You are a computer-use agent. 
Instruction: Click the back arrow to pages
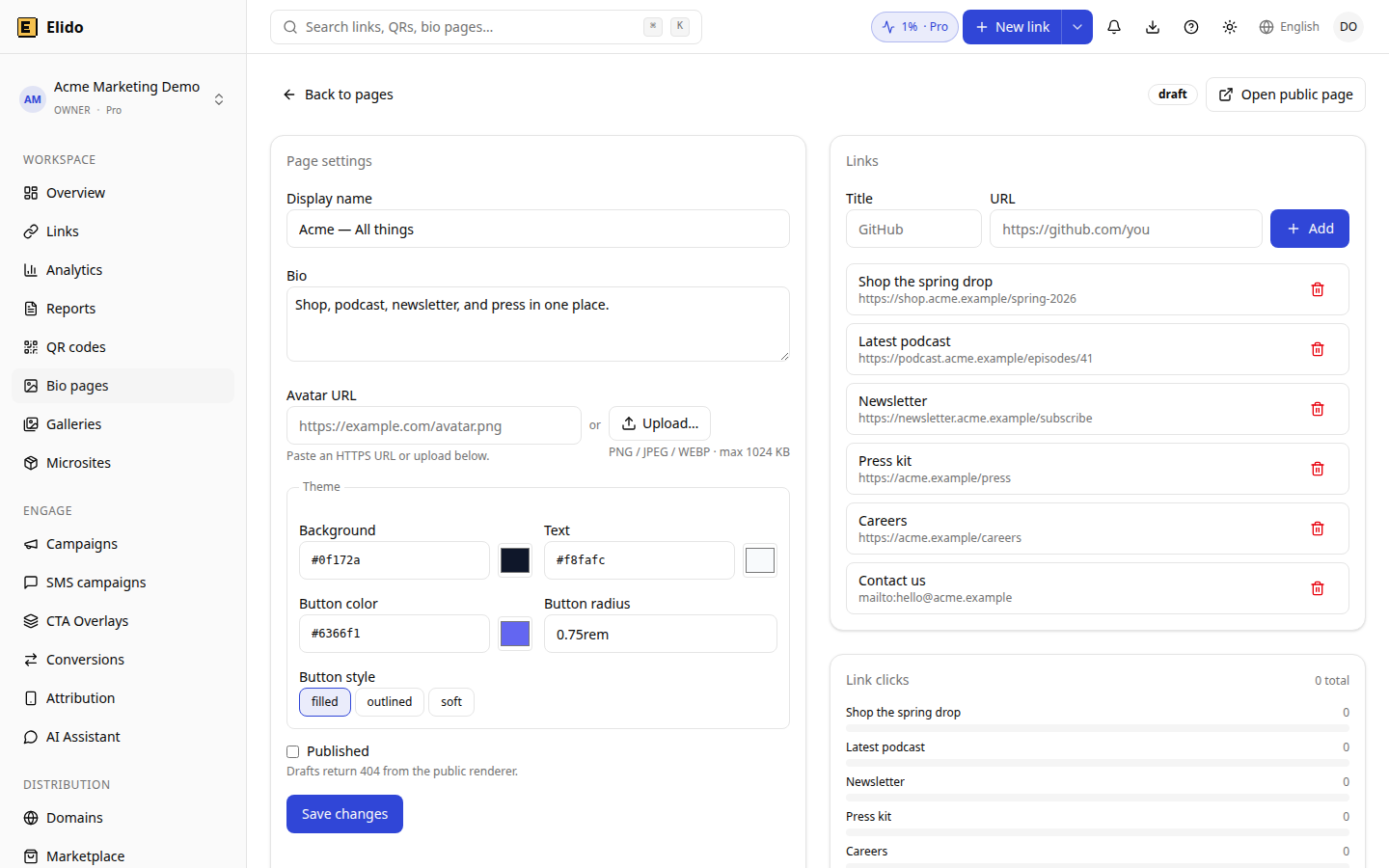(289, 95)
